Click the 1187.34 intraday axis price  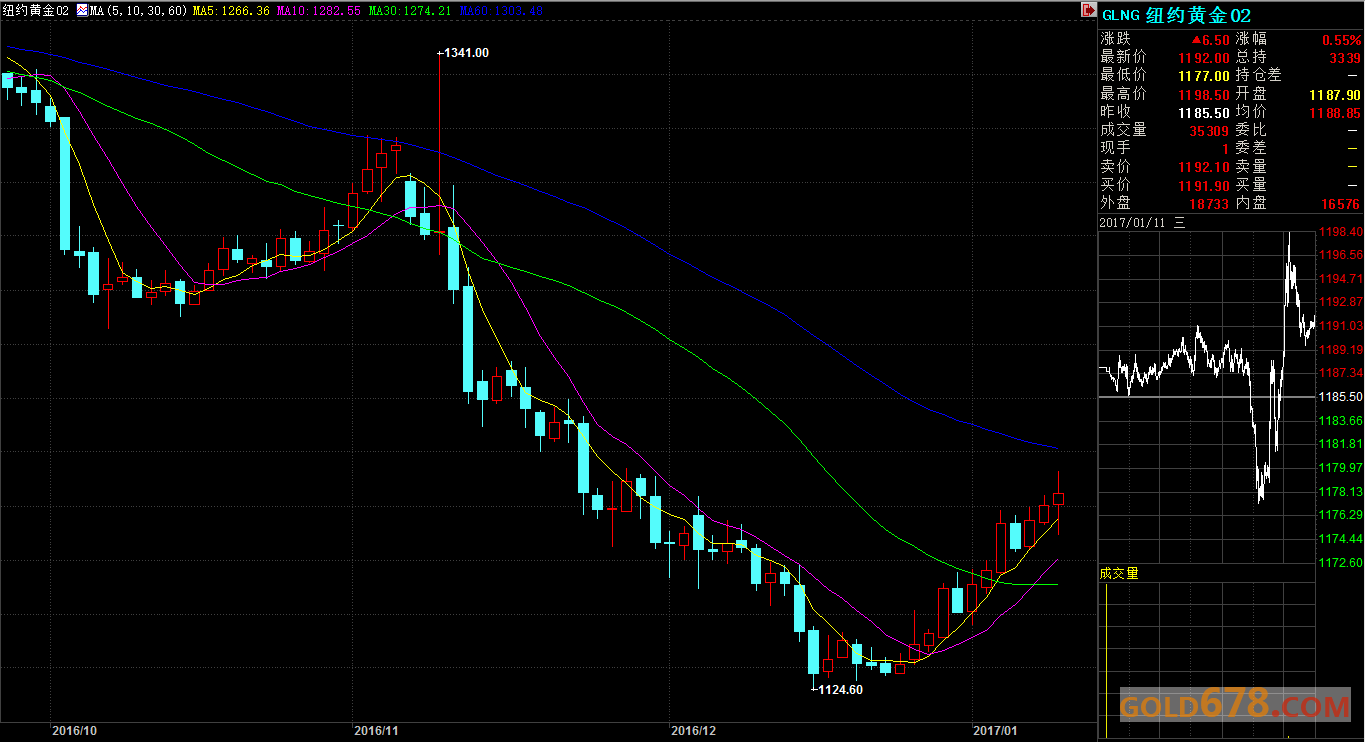[1341, 373]
